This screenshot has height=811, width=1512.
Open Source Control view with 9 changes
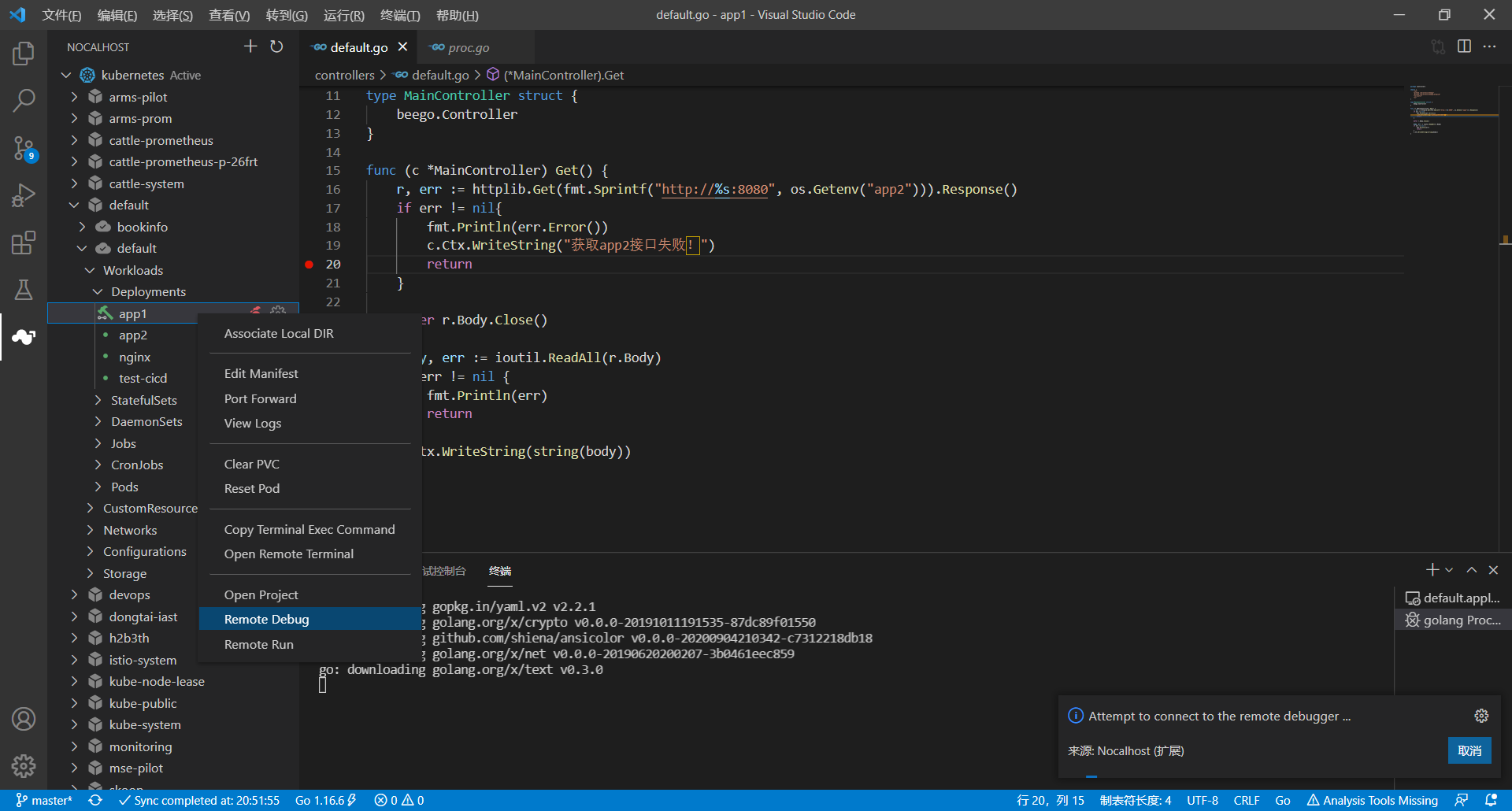(24, 148)
